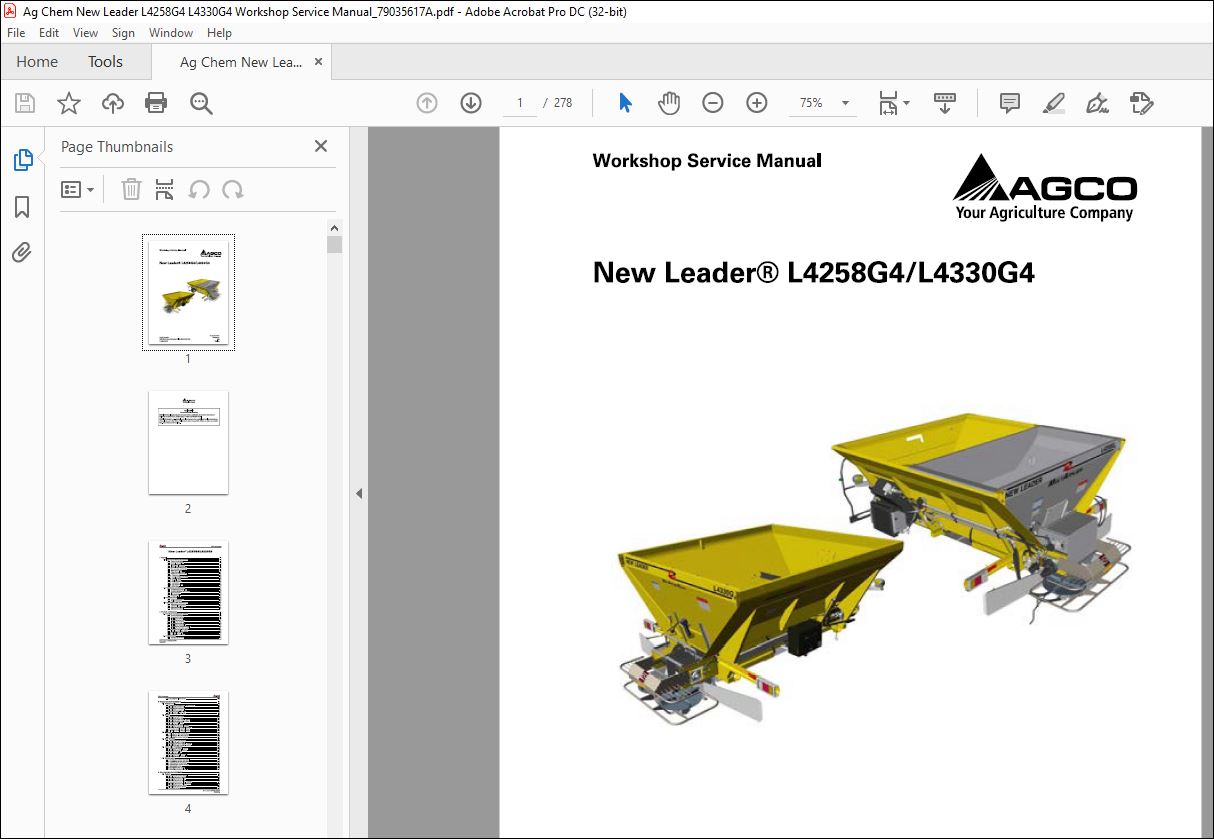Open the Help menu
The height and width of the screenshot is (839, 1214).
click(x=219, y=33)
